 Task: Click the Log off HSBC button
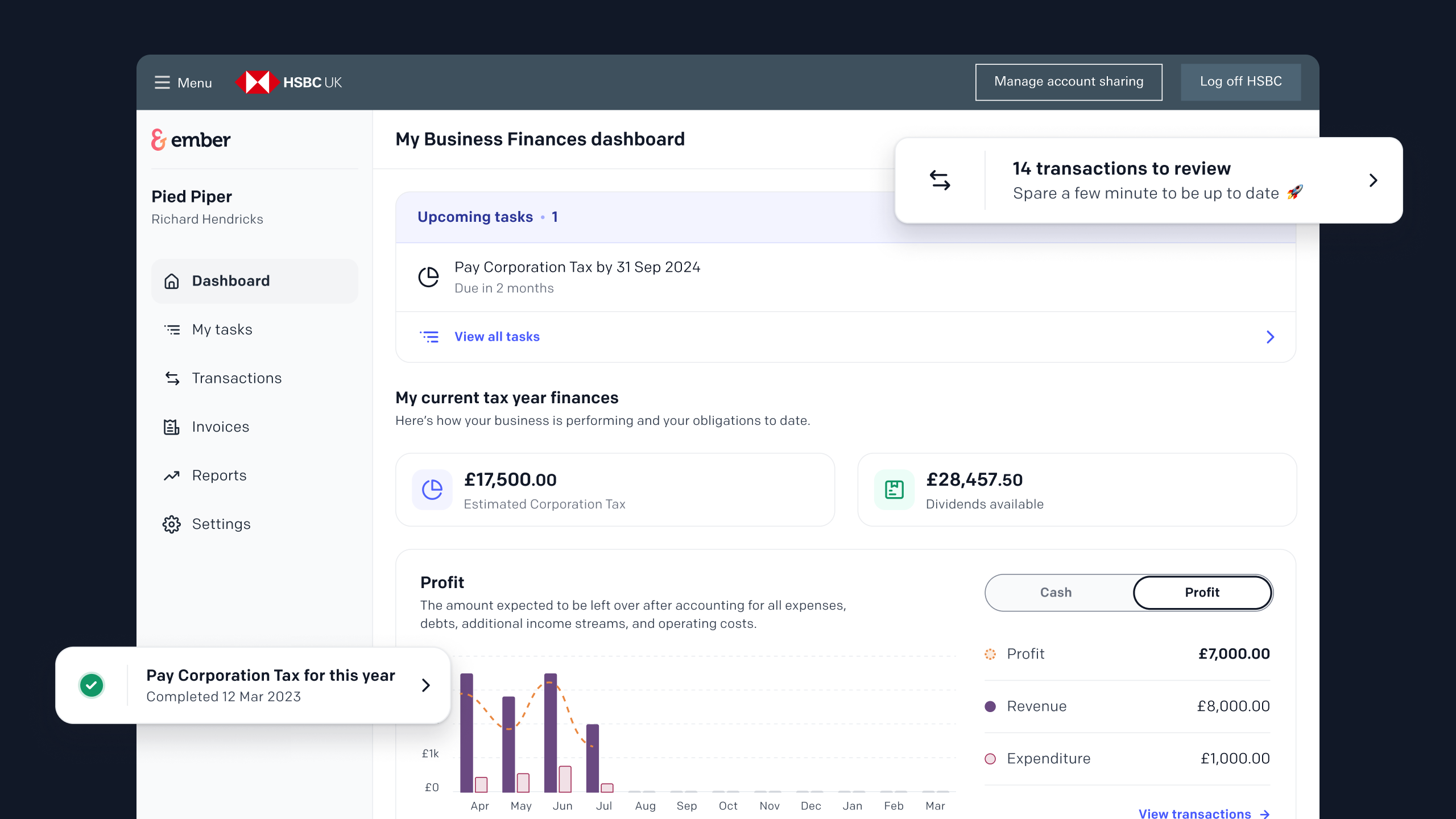pos(1240,82)
